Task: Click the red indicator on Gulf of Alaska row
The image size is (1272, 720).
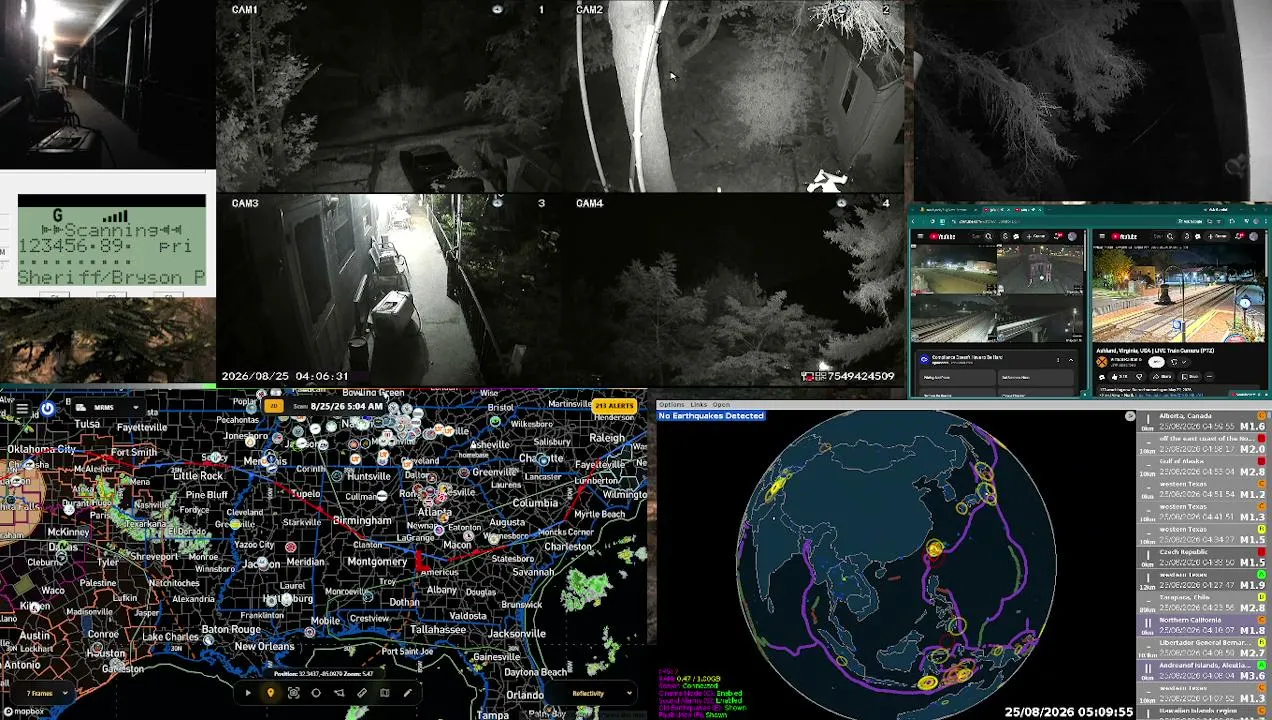Action: [x=1262, y=461]
